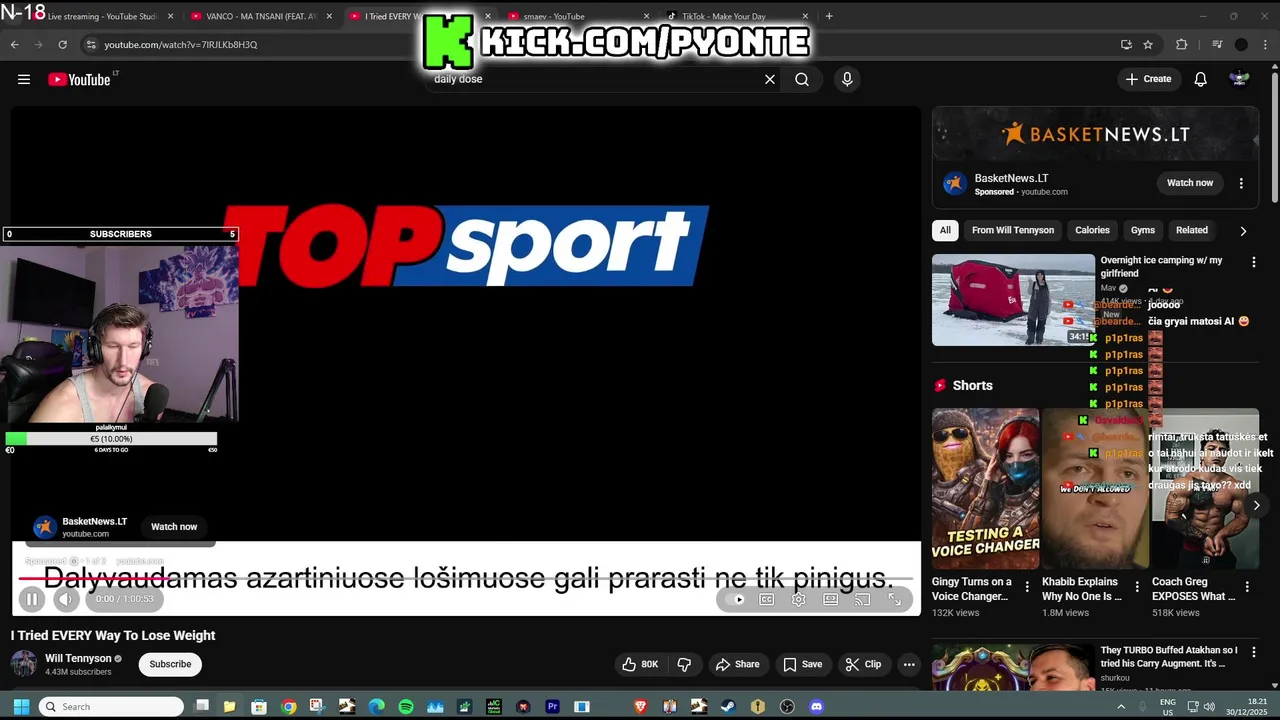Save the video to a playlist
Image resolution: width=1280 pixels, height=720 pixels.
pos(802,664)
